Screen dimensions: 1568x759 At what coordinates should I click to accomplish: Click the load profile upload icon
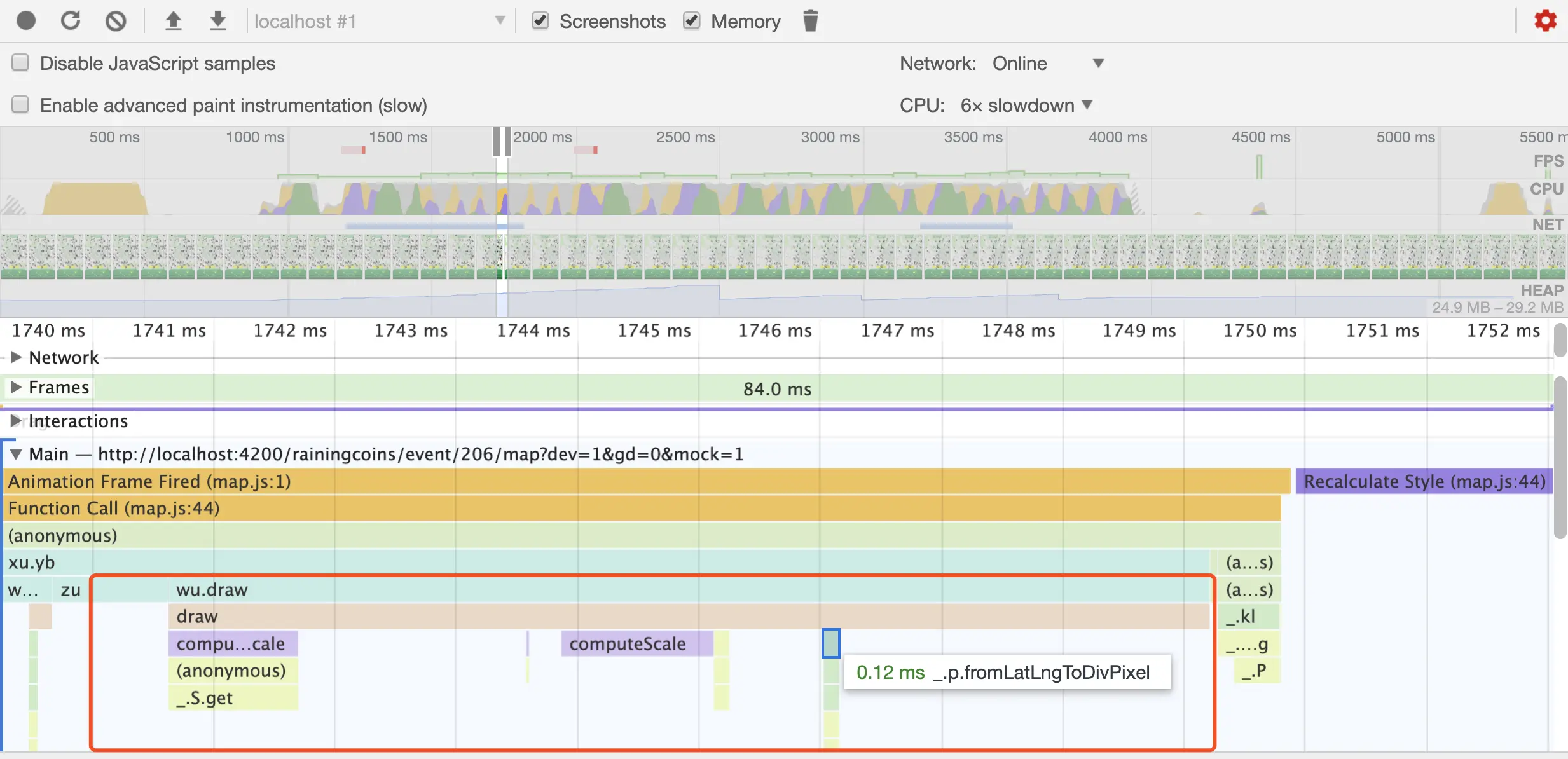coord(173,21)
